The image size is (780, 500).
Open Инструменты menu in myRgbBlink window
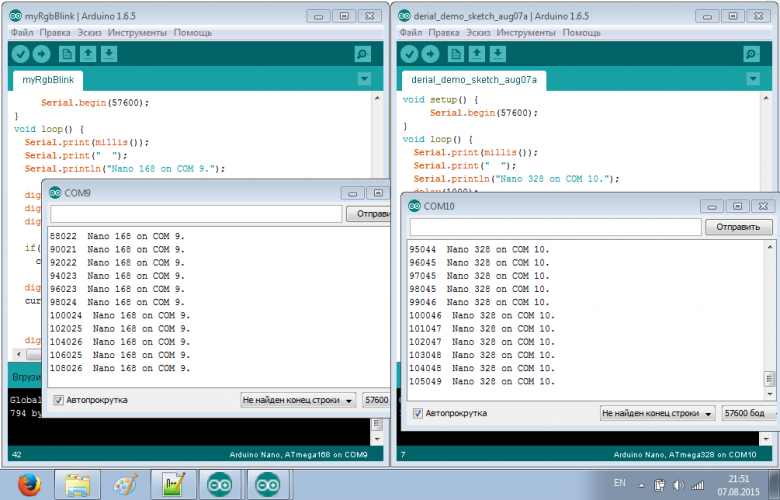(x=137, y=33)
